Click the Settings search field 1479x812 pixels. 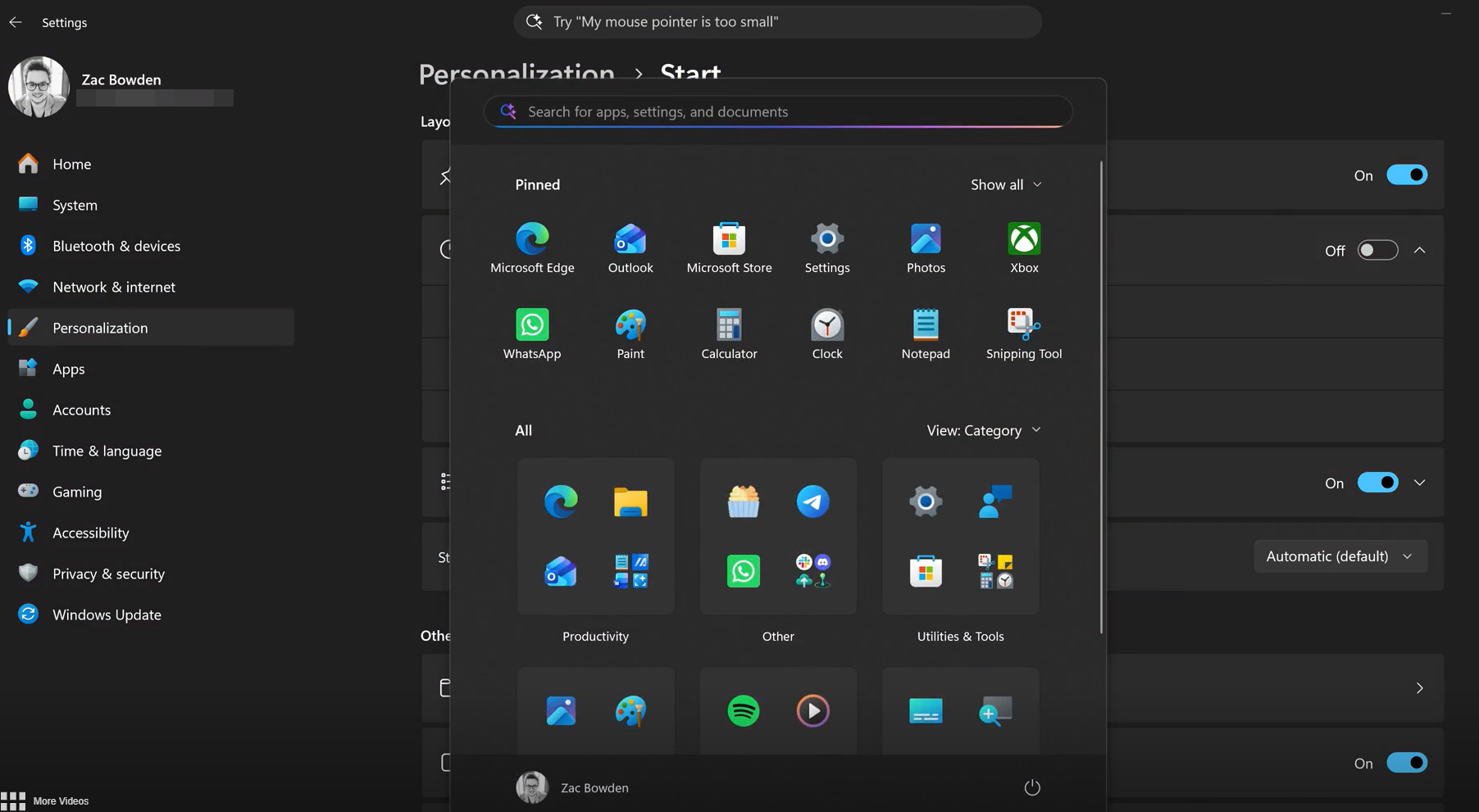point(778,22)
